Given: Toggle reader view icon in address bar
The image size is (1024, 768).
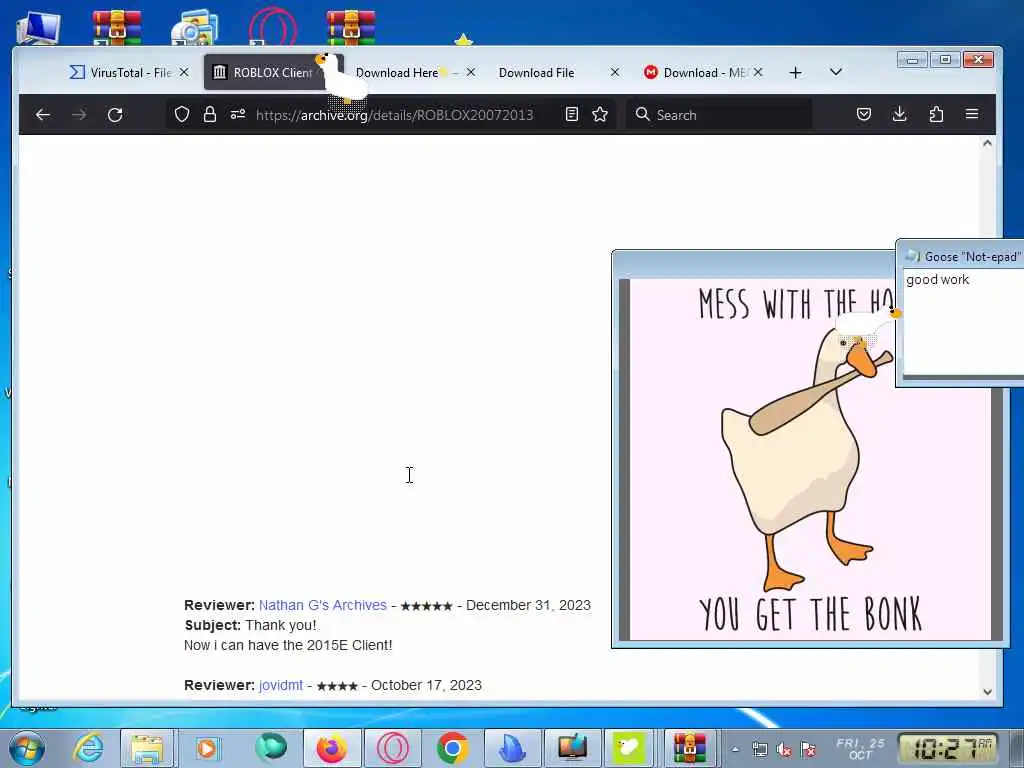Looking at the screenshot, I should point(571,115).
